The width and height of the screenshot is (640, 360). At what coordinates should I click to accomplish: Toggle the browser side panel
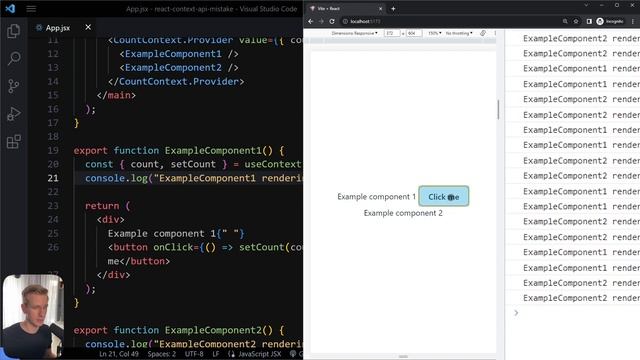tap(589, 21)
